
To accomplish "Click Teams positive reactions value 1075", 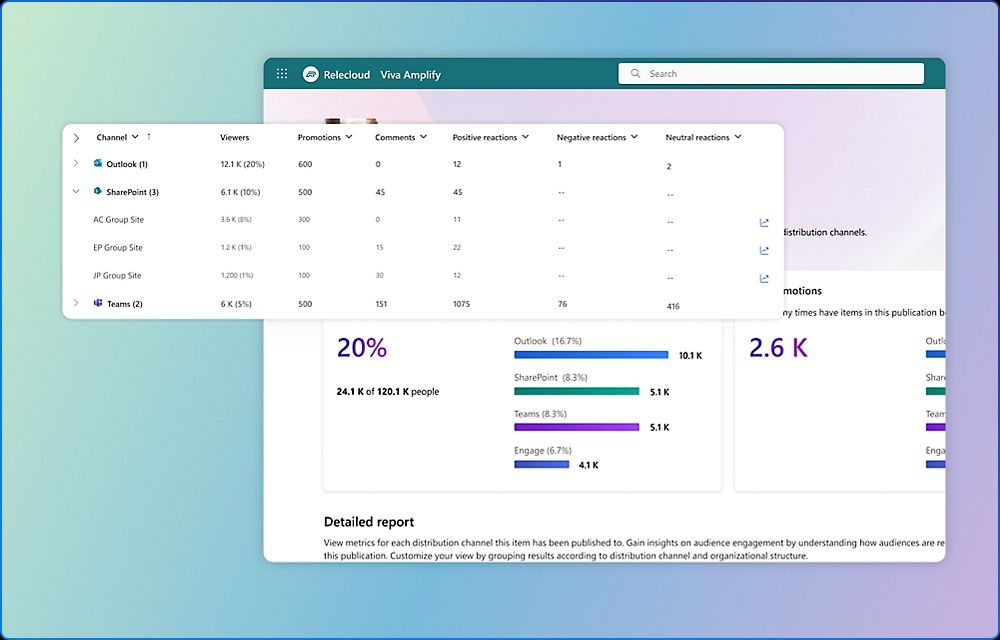I will pyautogui.click(x=461, y=303).
